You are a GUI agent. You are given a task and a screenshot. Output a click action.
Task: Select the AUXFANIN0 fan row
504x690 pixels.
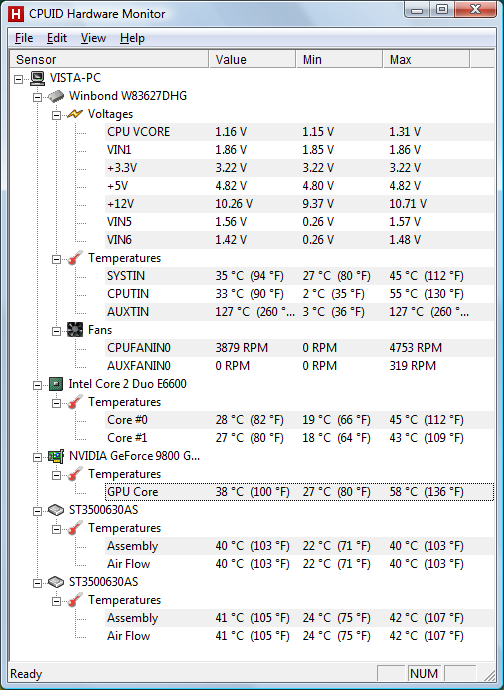[x=299, y=366]
